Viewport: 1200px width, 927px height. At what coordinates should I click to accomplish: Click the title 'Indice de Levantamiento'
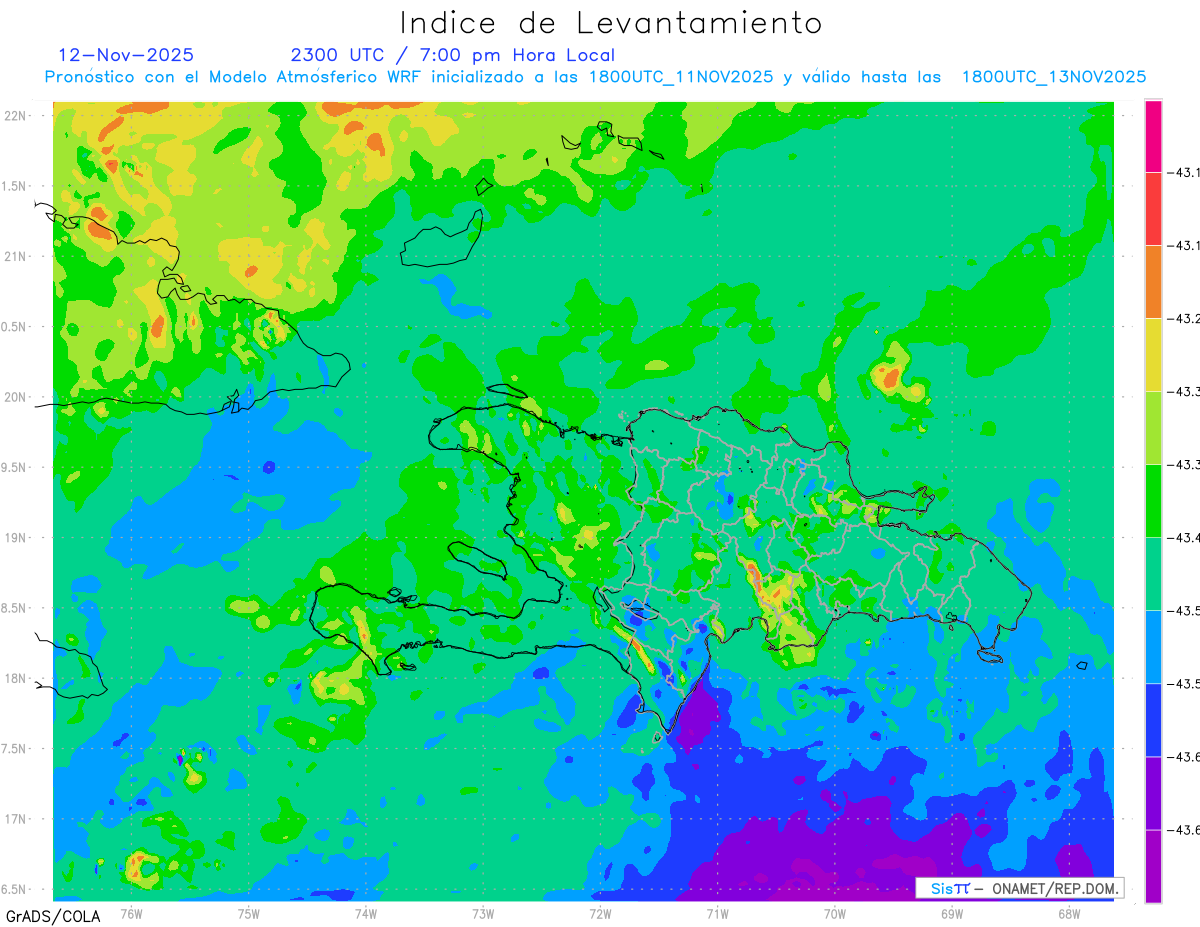(611, 23)
